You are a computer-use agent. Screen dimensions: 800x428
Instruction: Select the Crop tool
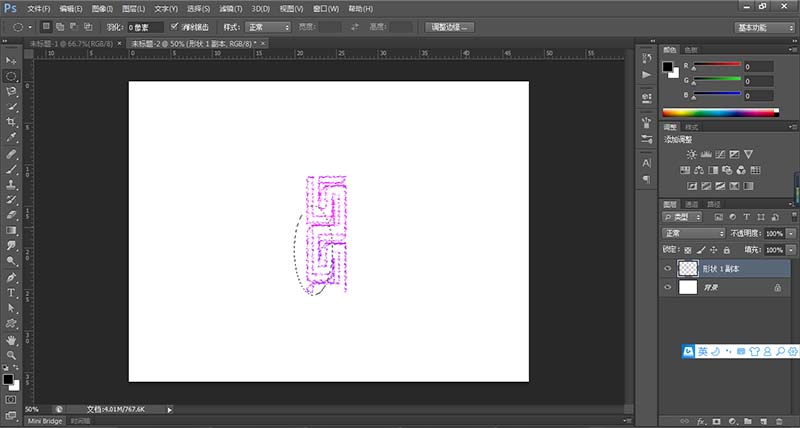pyautogui.click(x=11, y=122)
